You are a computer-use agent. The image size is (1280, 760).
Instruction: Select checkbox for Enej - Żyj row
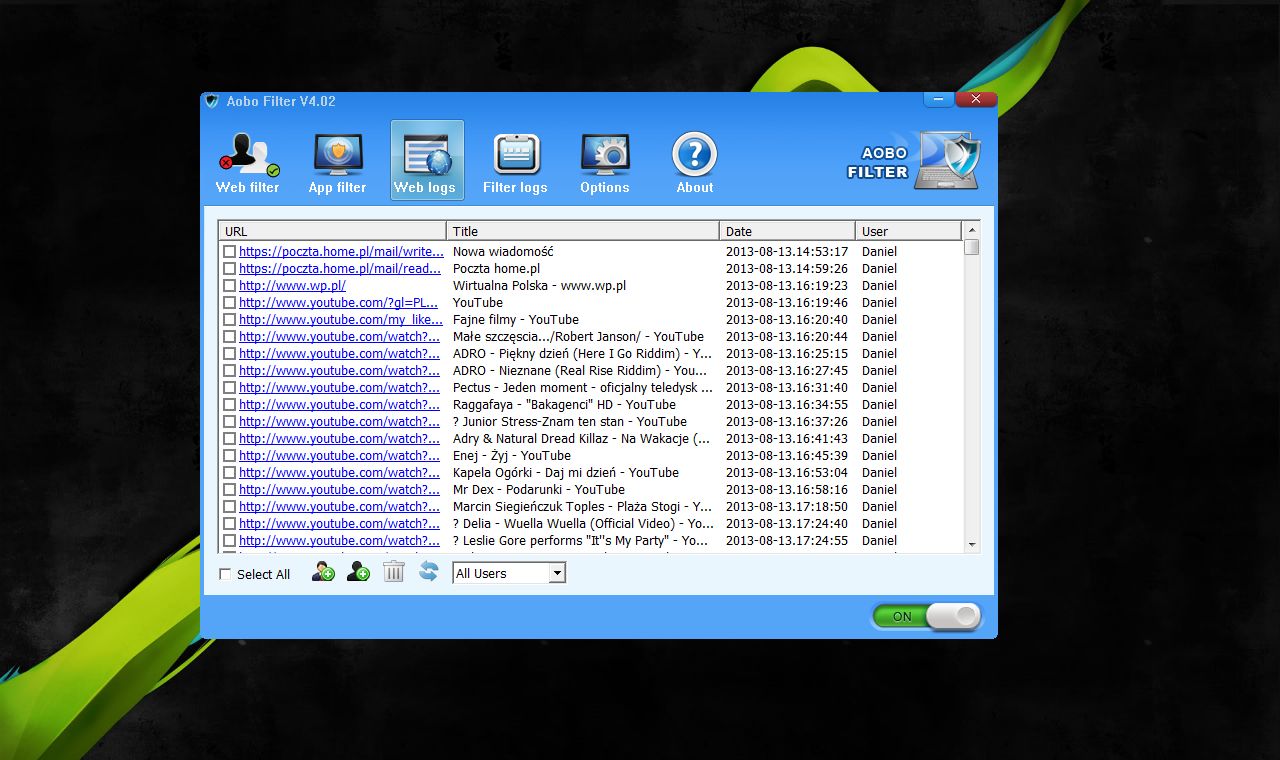pyautogui.click(x=230, y=456)
